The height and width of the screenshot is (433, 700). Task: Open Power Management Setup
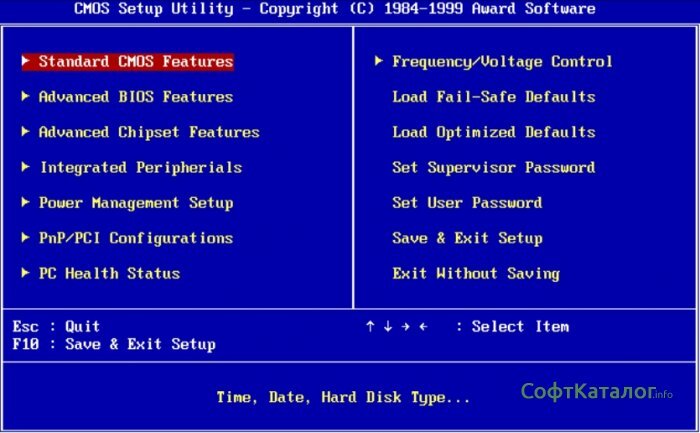click(136, 203)
